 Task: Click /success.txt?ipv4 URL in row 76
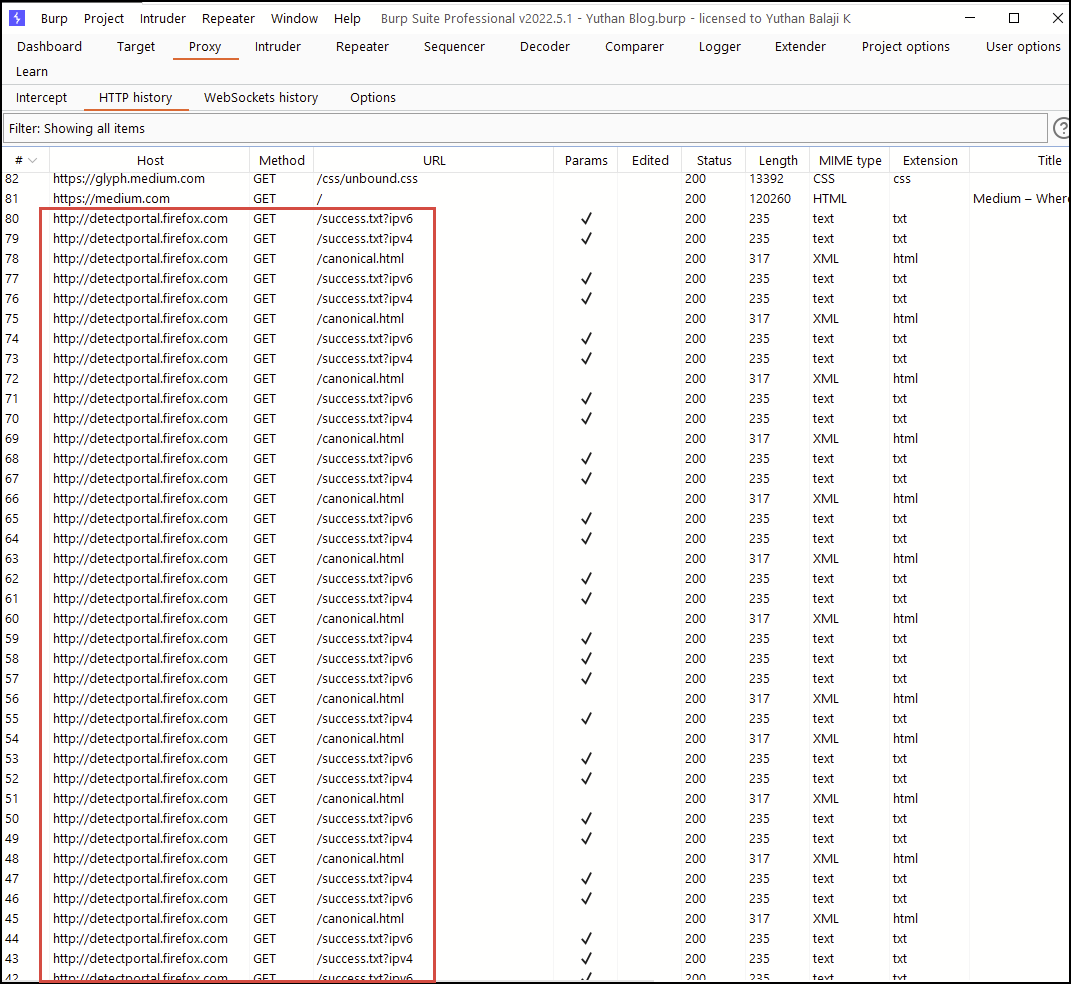pos(365,298)
